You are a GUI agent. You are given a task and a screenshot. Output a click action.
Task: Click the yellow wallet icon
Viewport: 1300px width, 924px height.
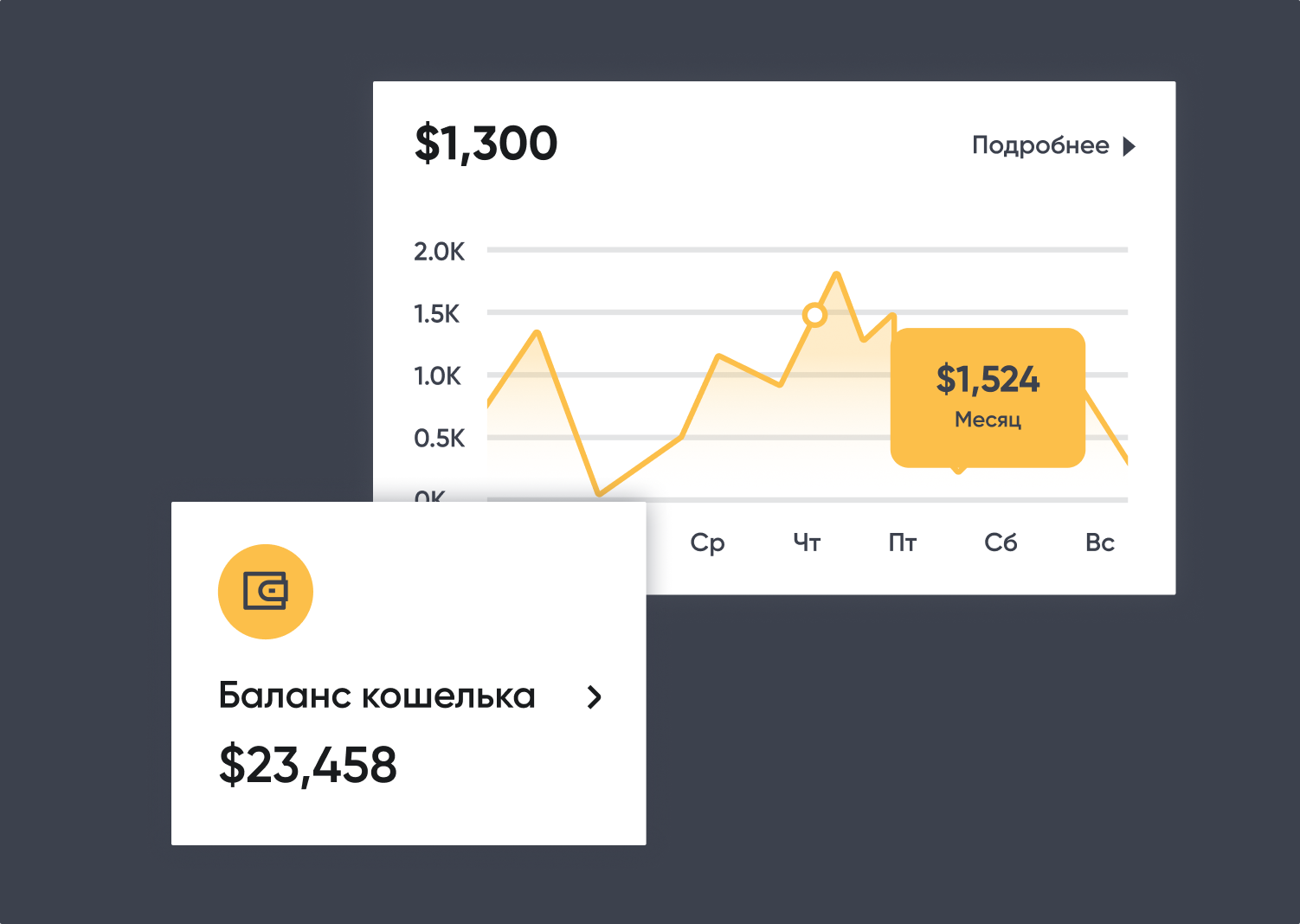(x=265, y=592)
